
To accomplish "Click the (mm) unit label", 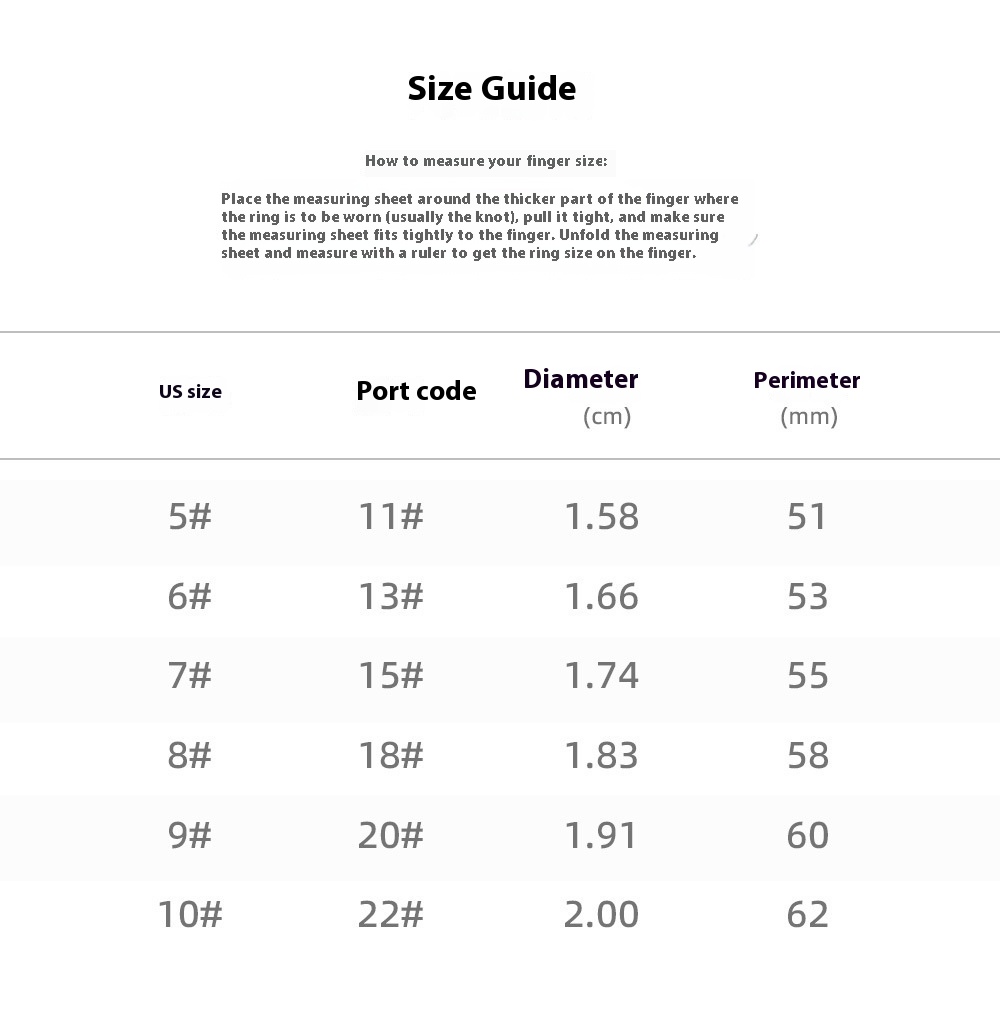I will pos(809,416).
